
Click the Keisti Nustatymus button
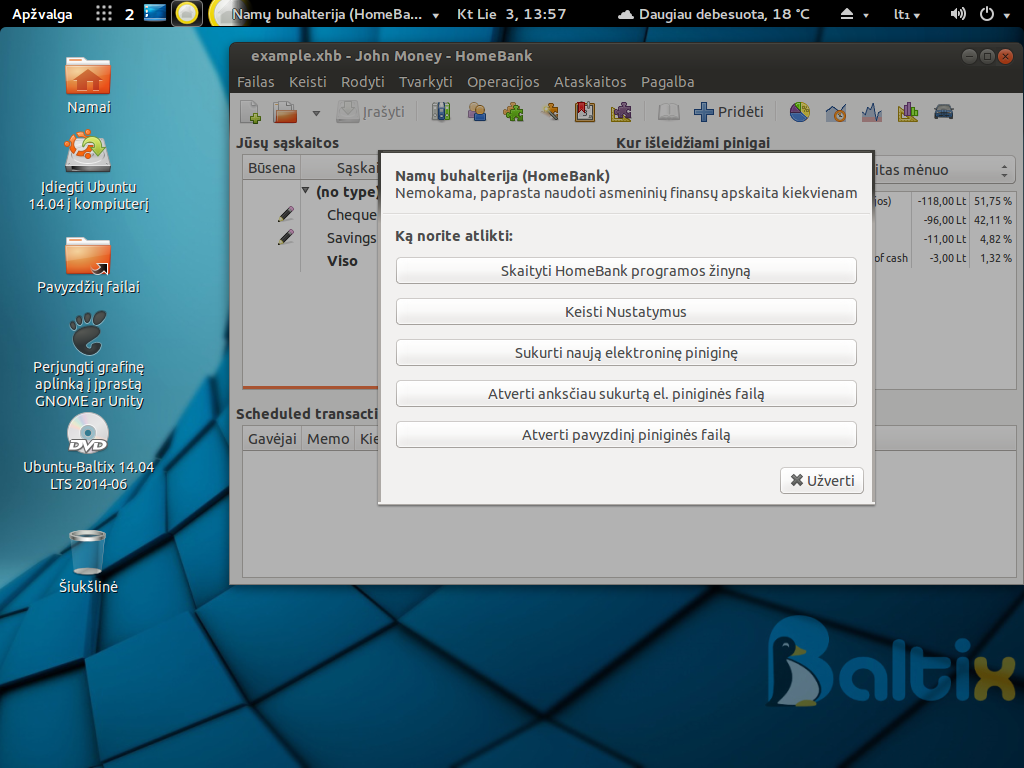click(x=626, y=312)
